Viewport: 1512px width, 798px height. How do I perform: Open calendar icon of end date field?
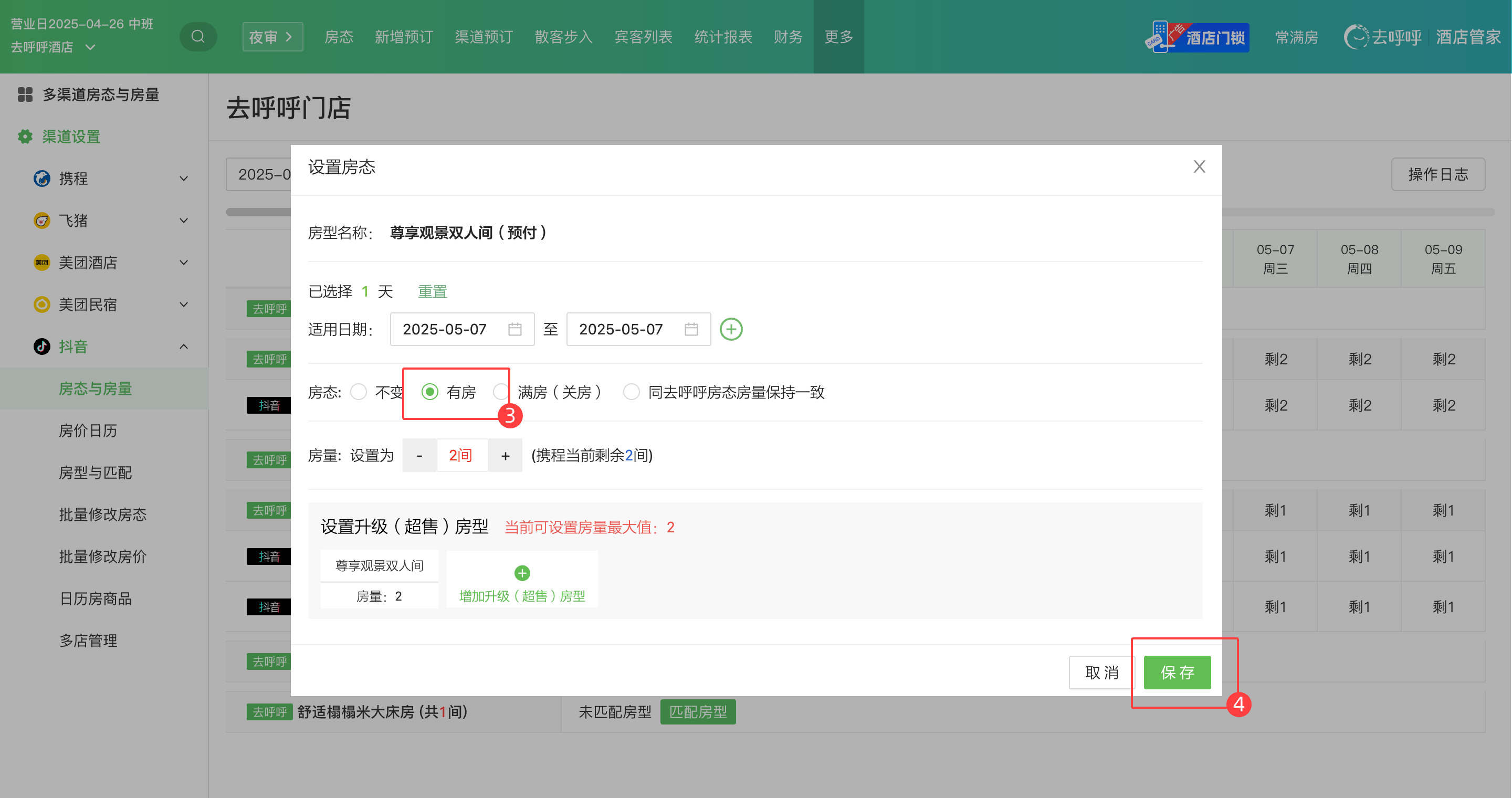691,329
